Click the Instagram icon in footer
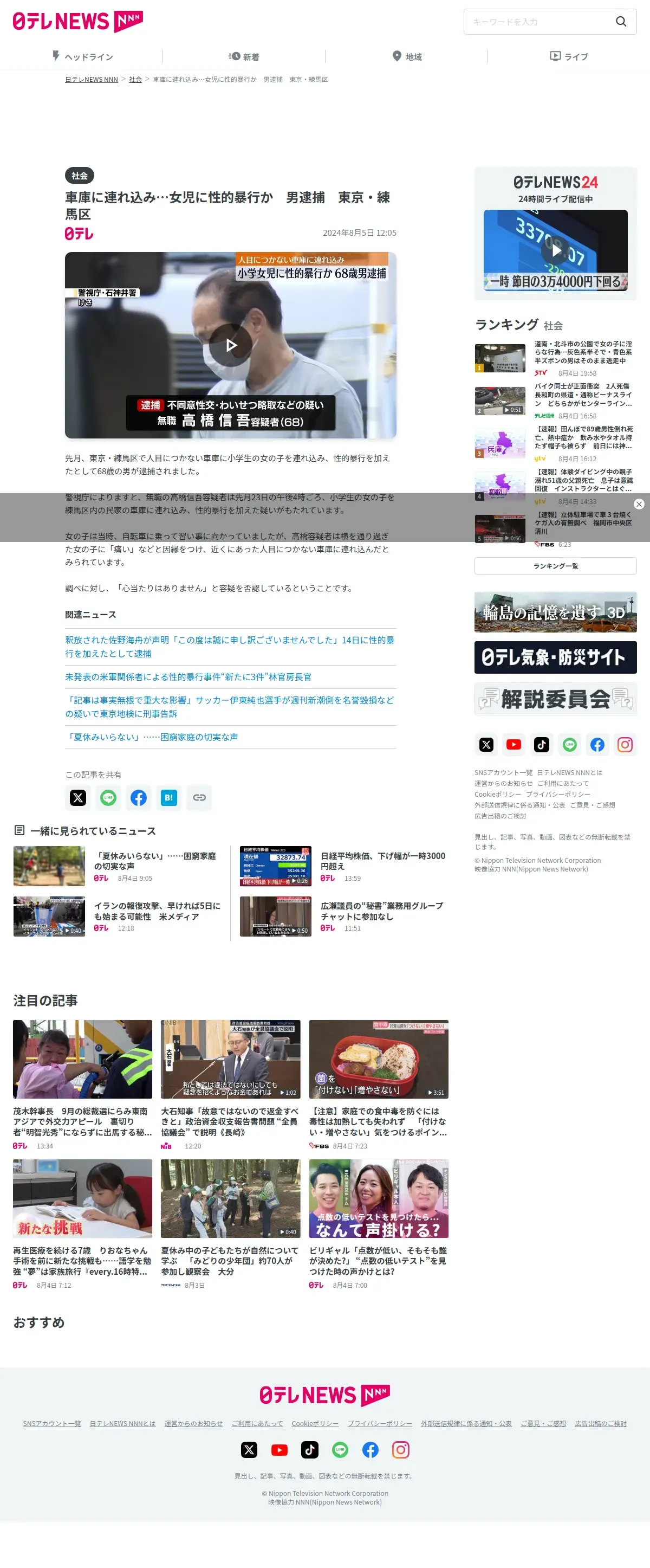Viewport: 650px width, 1568px height. coord(401,1450)
